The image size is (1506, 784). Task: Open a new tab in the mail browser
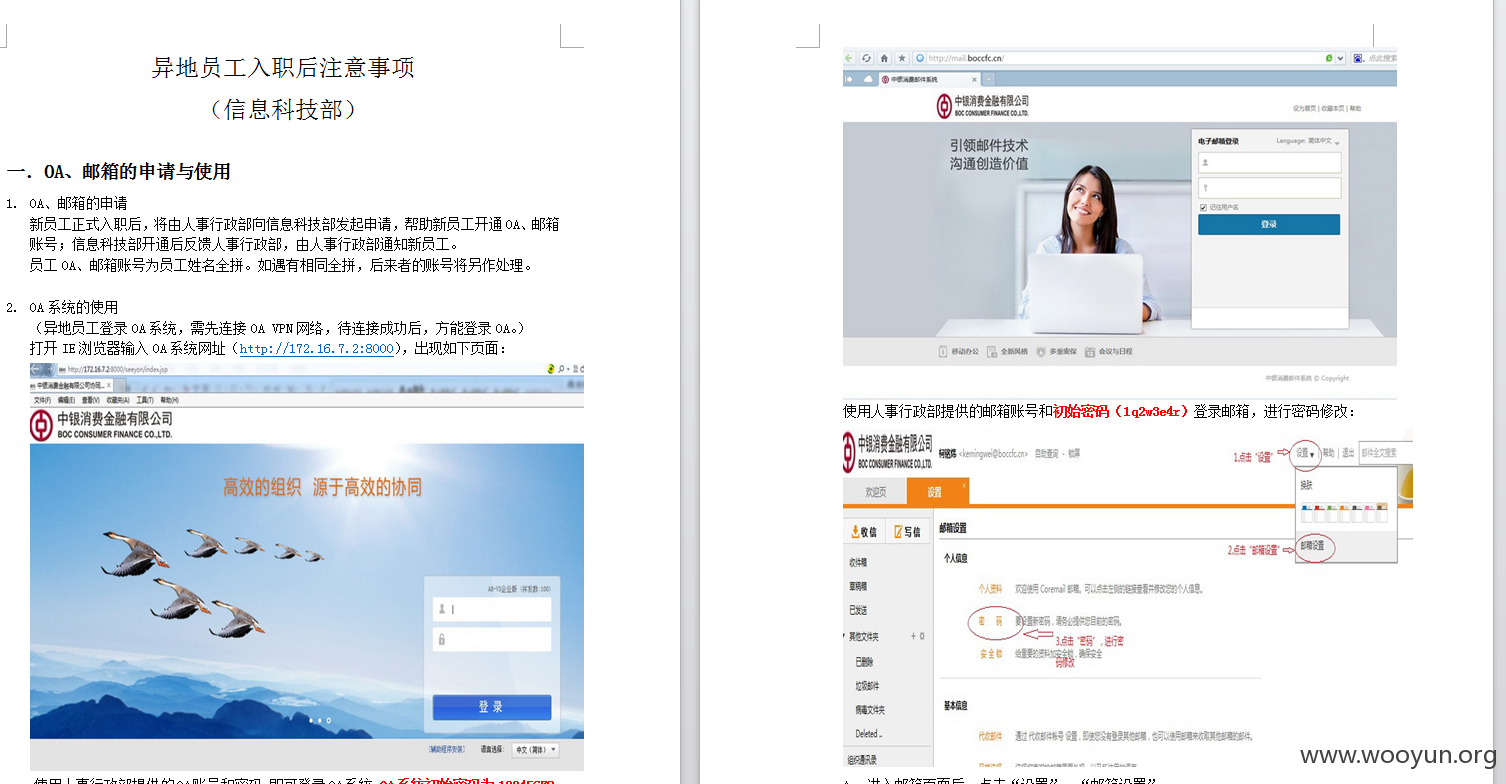[989, 80]
